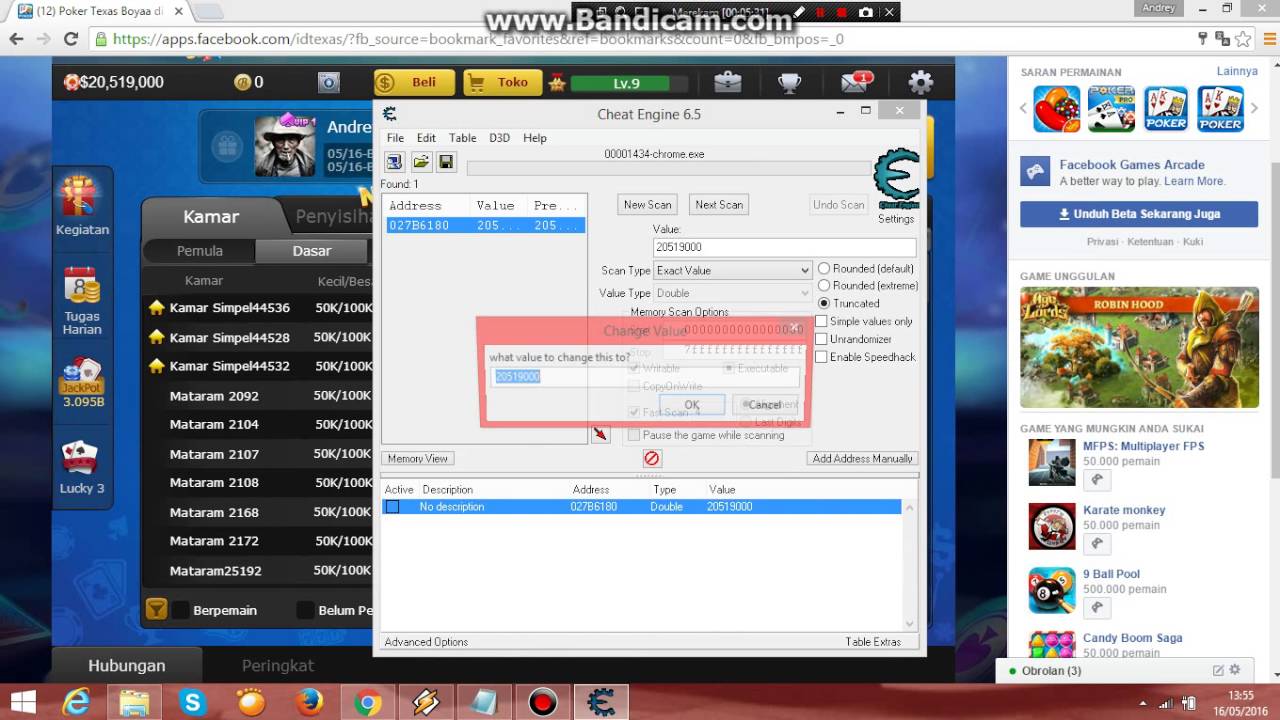Image resolution: width=1280 pixels, height=720 pixels.
Task: Open game settings gear icon
Action: (x=920, y=82)
